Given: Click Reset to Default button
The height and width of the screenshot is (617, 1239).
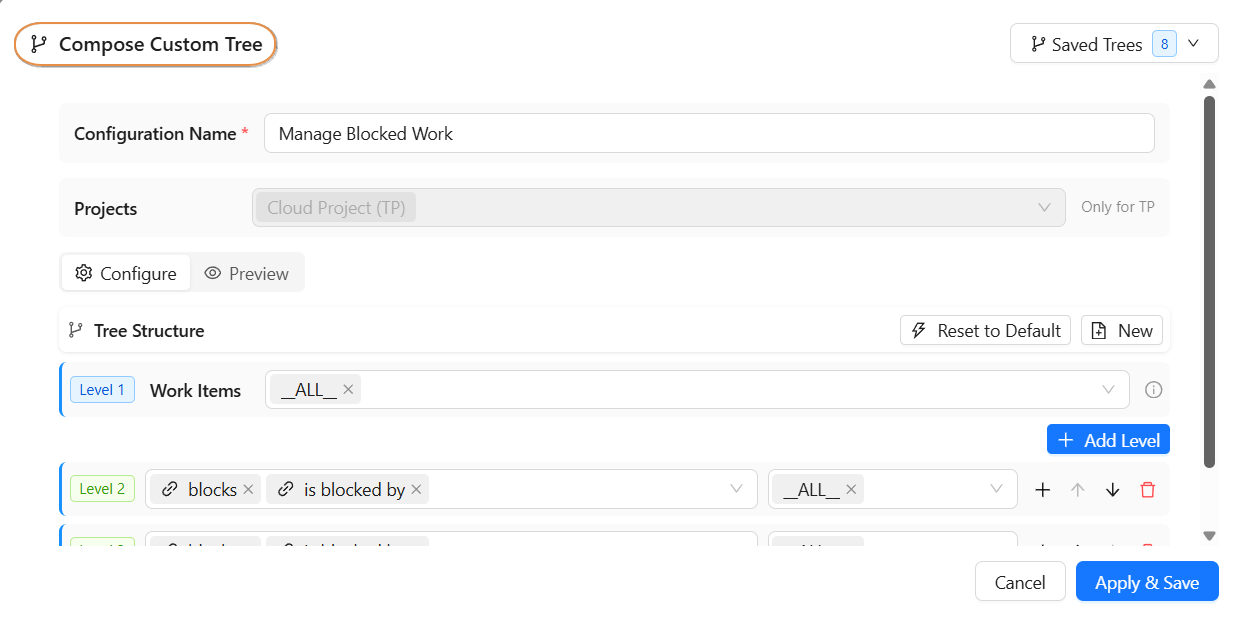Looking at the screenshot, I should tap(985, 331).
